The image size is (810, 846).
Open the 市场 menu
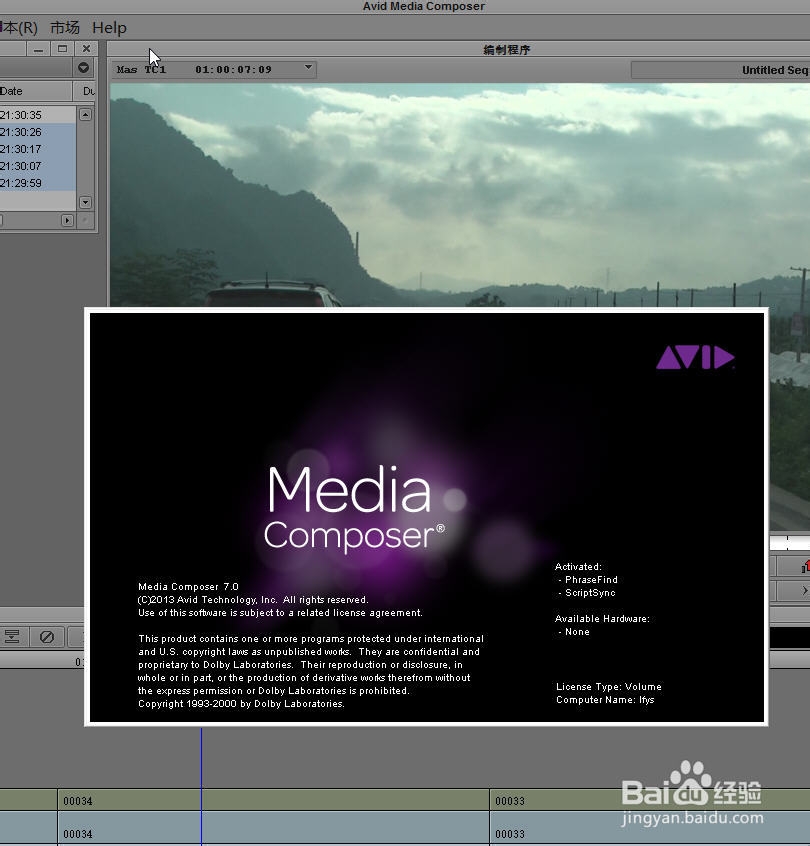coord(65,28)
